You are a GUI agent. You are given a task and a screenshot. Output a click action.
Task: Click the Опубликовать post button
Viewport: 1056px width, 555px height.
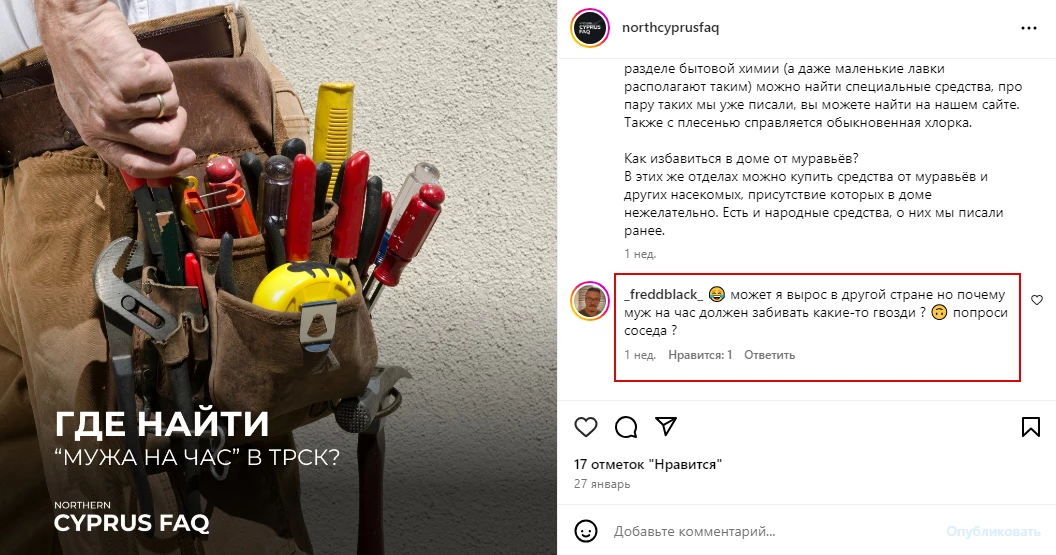[993, 531]
